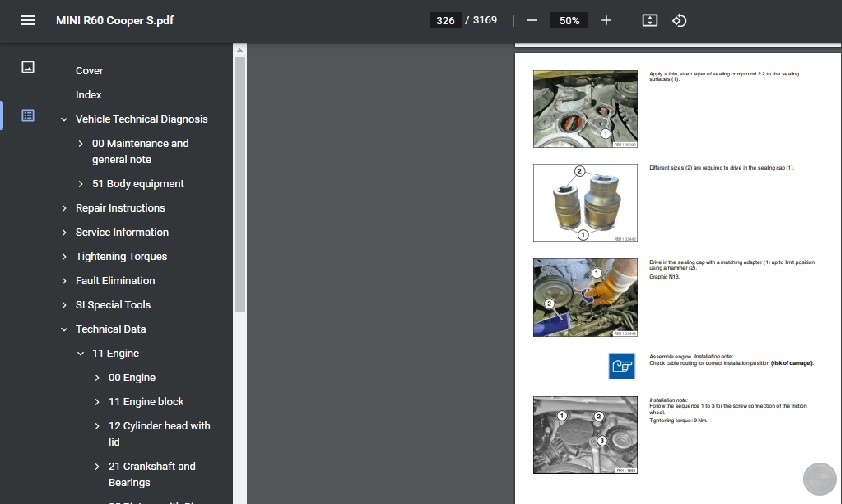
Task: Go to Vehicle Technical Diagnosis
Action: 141,119
